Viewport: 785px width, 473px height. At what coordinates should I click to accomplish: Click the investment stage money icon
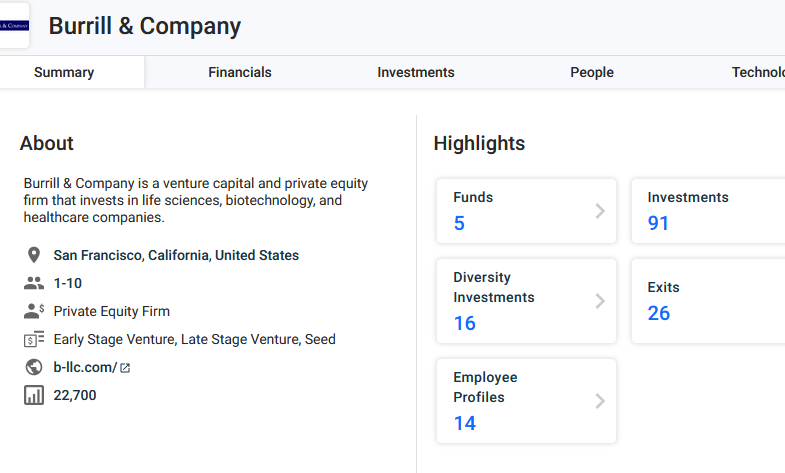coord(34,339)
